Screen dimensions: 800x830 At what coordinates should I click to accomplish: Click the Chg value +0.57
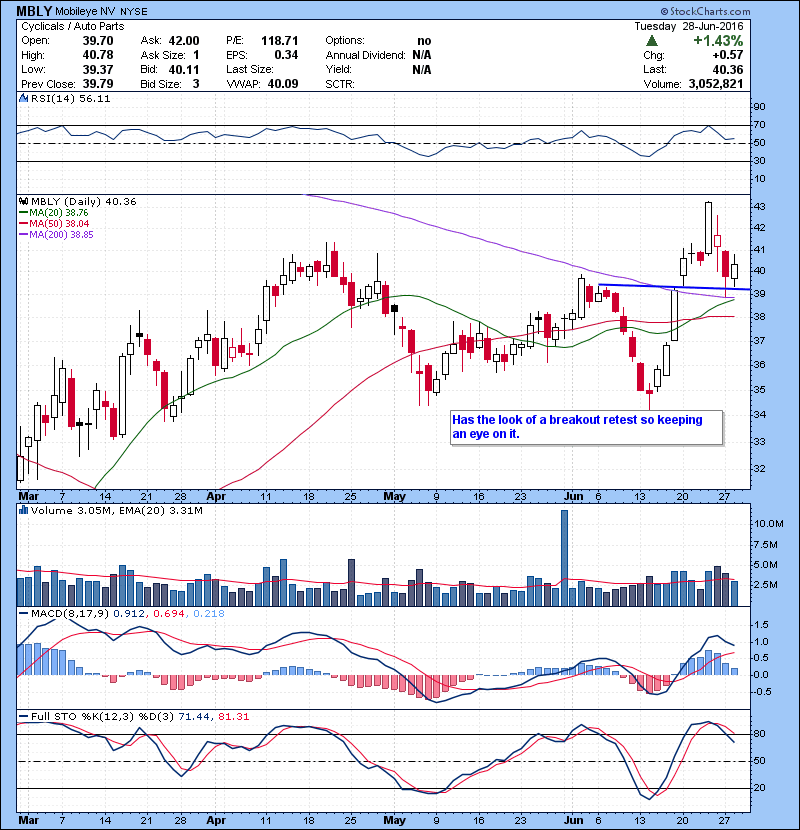[727, 55]
